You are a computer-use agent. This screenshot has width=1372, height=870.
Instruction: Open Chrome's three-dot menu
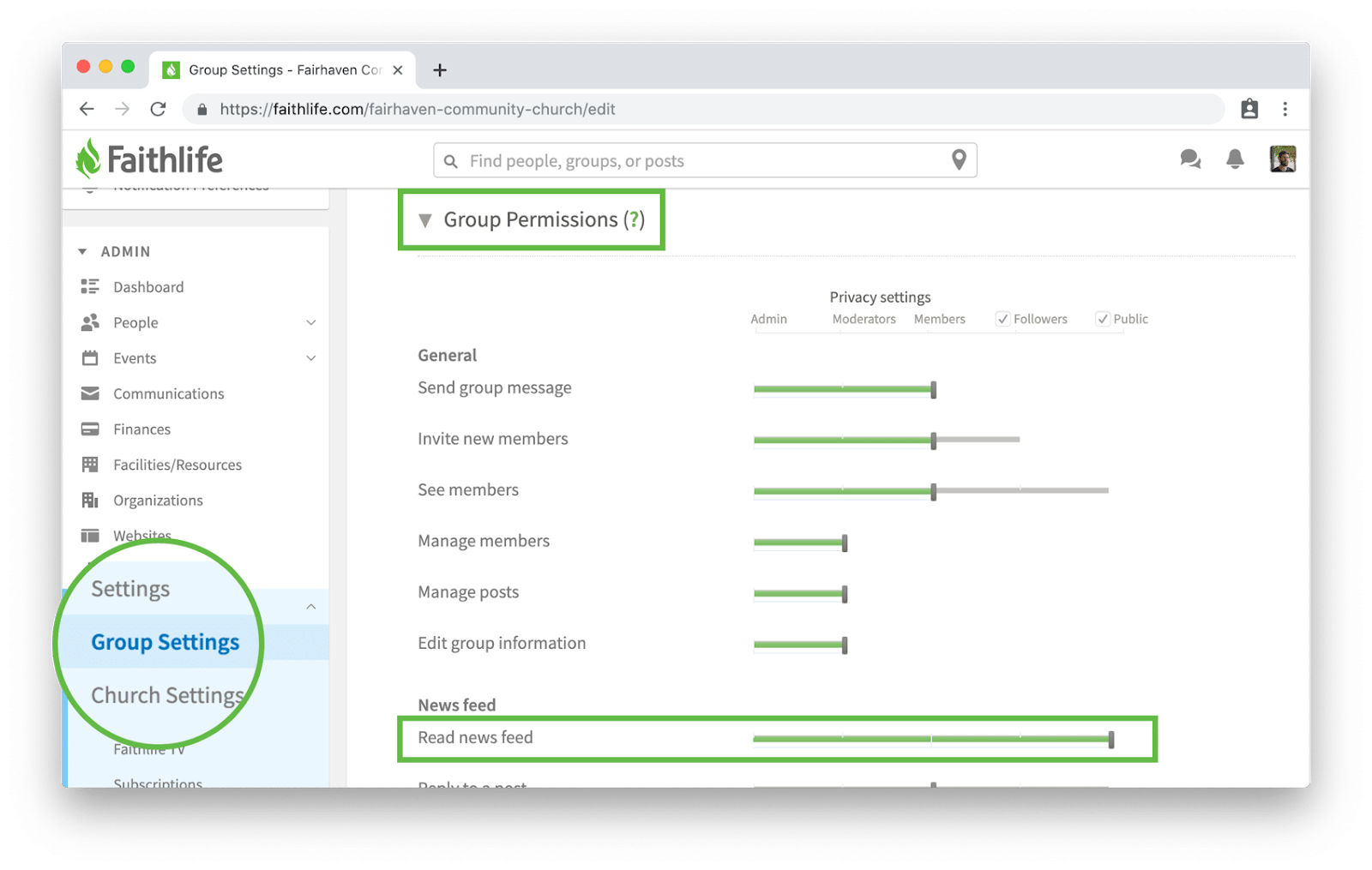pos(1285,109)
